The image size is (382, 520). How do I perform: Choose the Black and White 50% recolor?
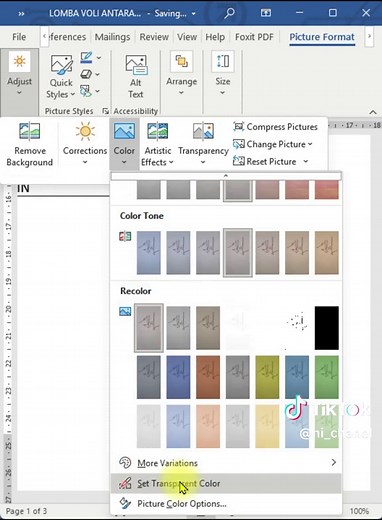[297, 328]
